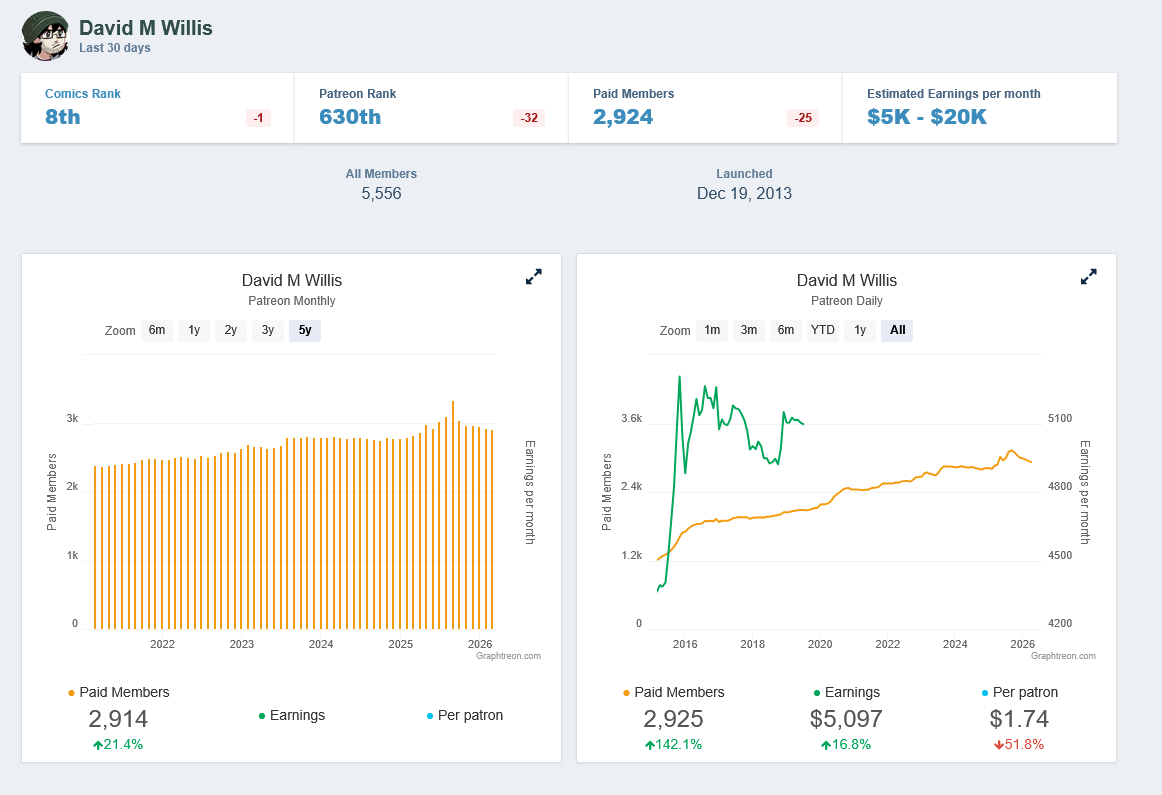Select YTD zoom on daily chart
1162x795 pixels.
click(x=823, y=330)
